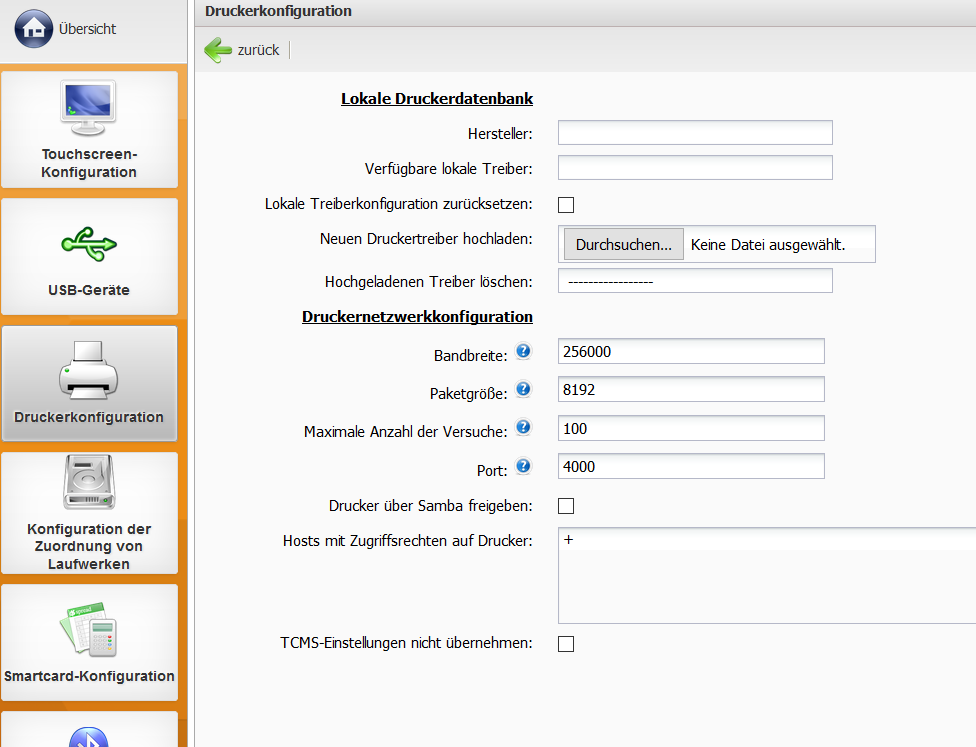
Task: Click the 'Hosts mit Zugriffsrechten auf Drucker:' label
Action: (x=408, y=541)
